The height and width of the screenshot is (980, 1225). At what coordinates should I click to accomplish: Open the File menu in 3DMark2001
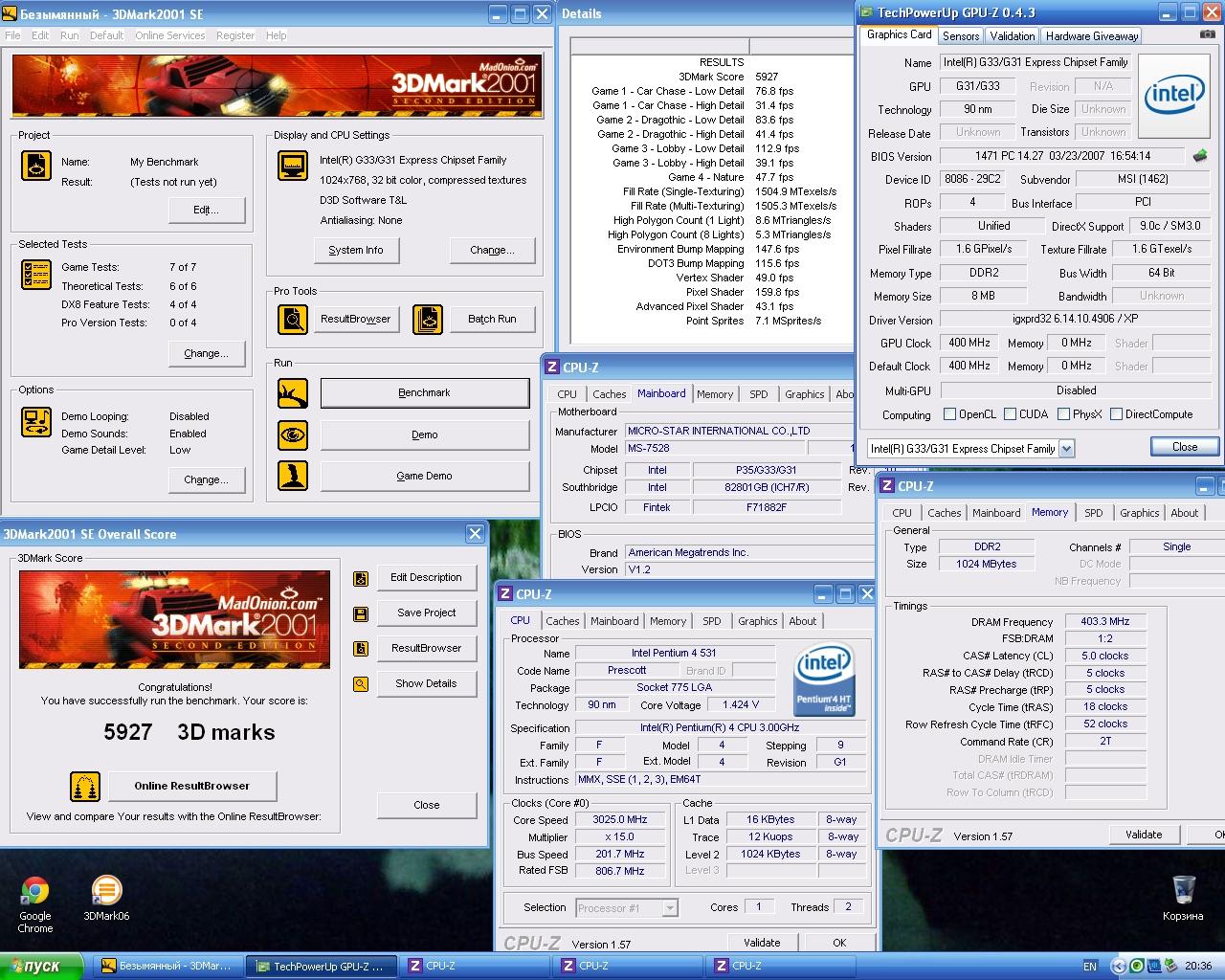point(12,35)
